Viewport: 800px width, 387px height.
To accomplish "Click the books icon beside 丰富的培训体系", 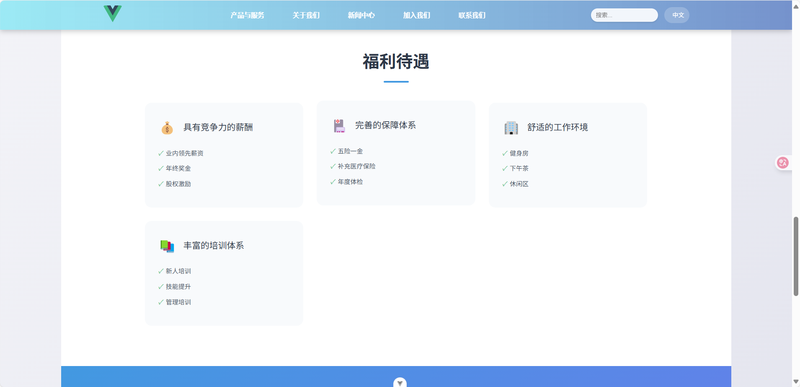I will tap(167, 246).
